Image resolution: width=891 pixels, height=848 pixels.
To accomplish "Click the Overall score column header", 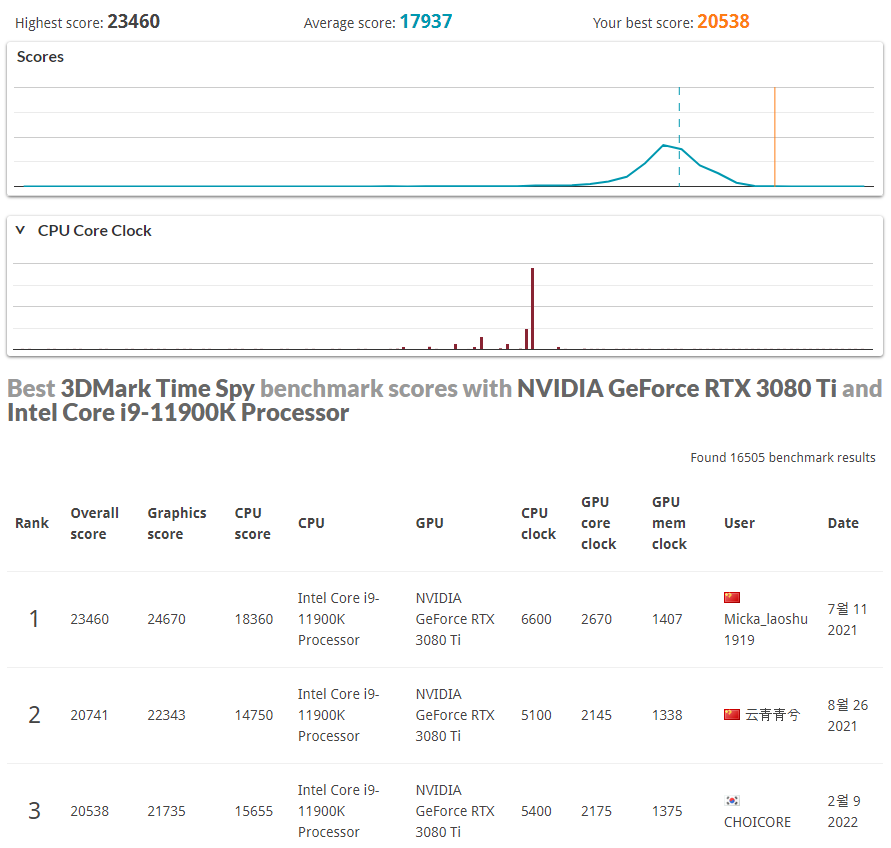I will tap(94, 523).
